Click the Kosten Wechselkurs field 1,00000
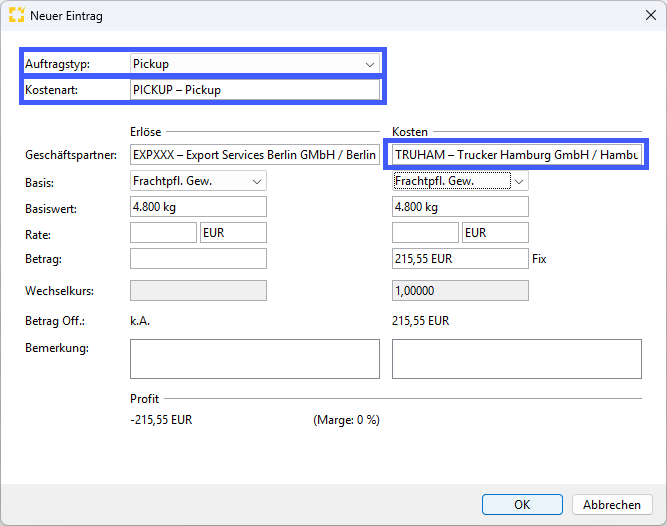The width and height of the screenshot is (667, 526). click(460, 290)
